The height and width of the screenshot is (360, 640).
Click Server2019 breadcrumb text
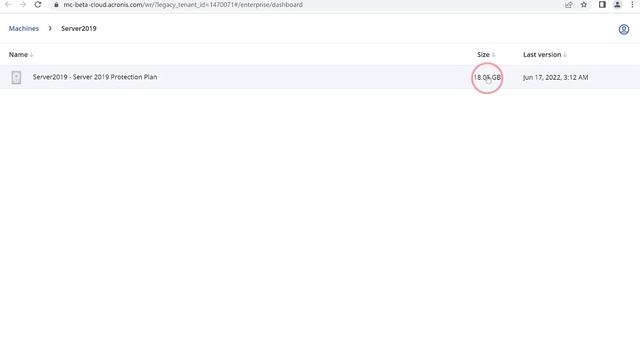point(79,29)
